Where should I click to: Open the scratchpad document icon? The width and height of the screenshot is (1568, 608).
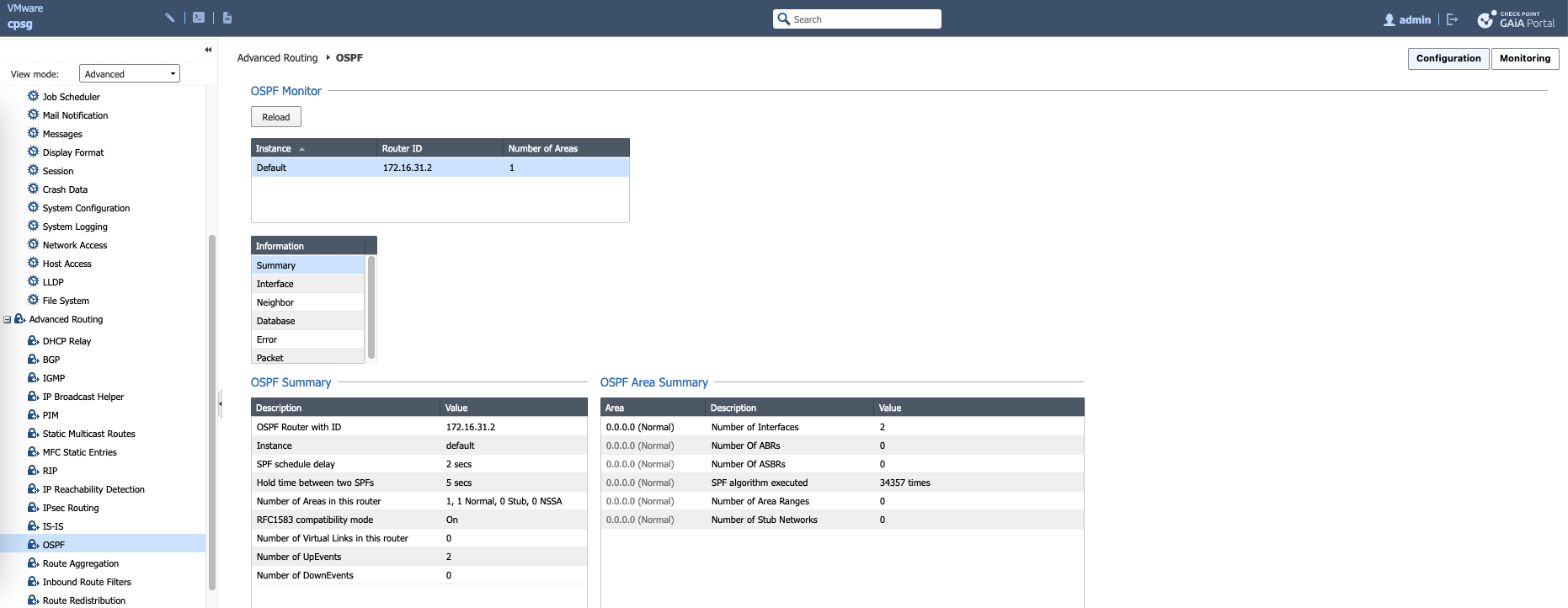(227, 18)
